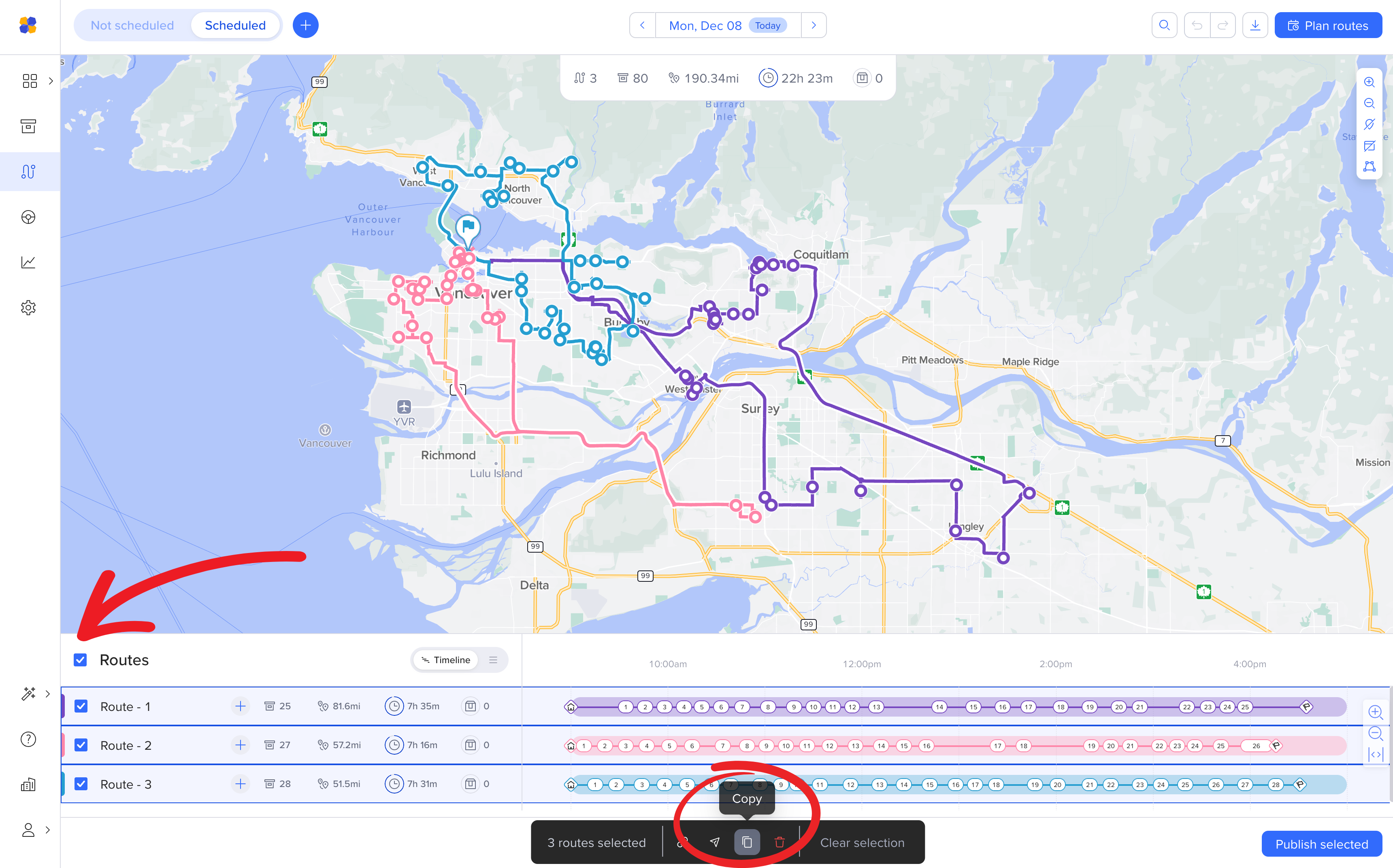Uncheck the Route - 3 checkbox

click(81, 784)
